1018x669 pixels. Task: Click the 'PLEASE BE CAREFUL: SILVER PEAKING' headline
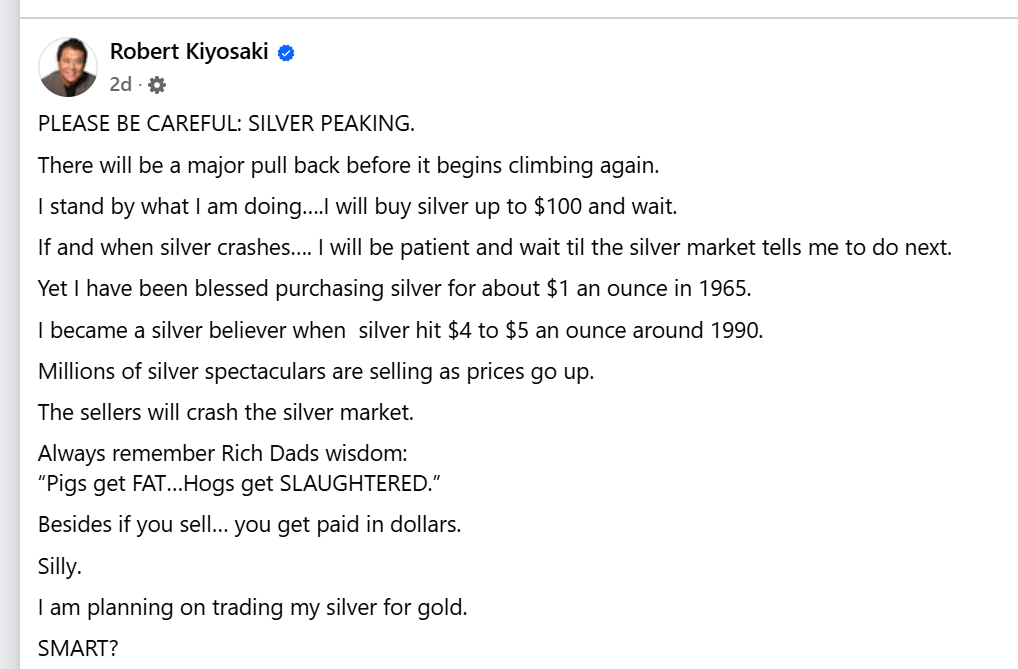(x=226, y=124)
